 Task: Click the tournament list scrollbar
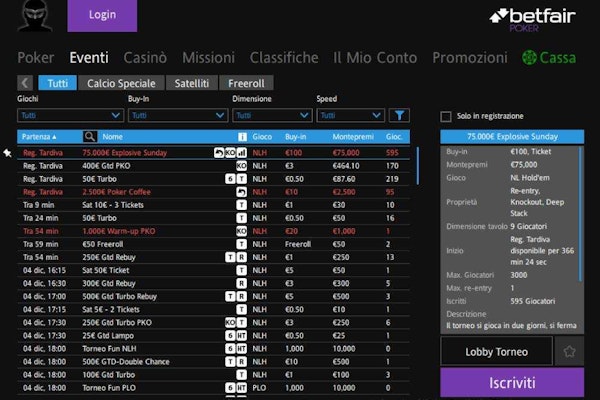tap(417, 165)
